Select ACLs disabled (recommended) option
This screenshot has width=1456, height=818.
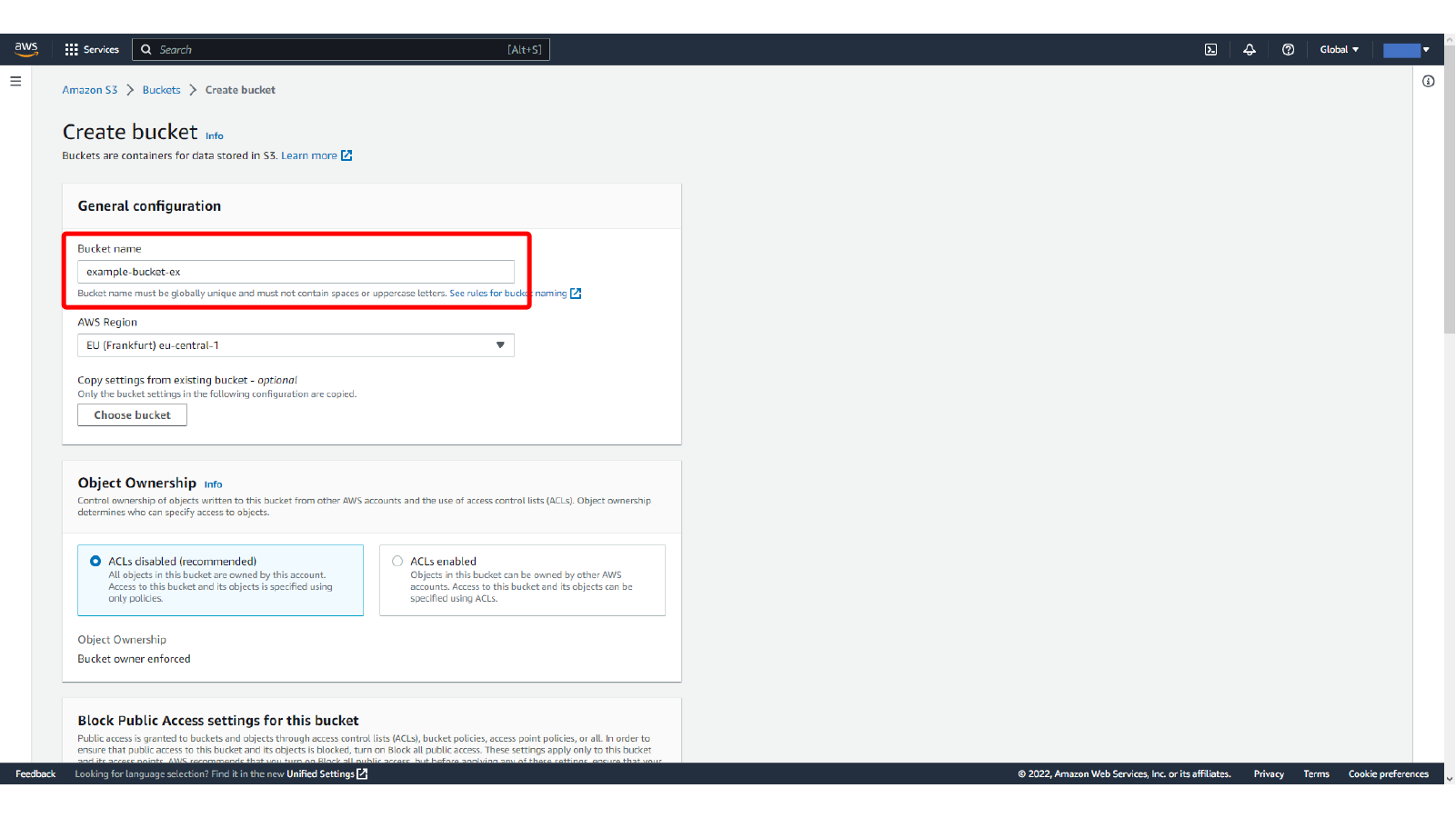221,580
